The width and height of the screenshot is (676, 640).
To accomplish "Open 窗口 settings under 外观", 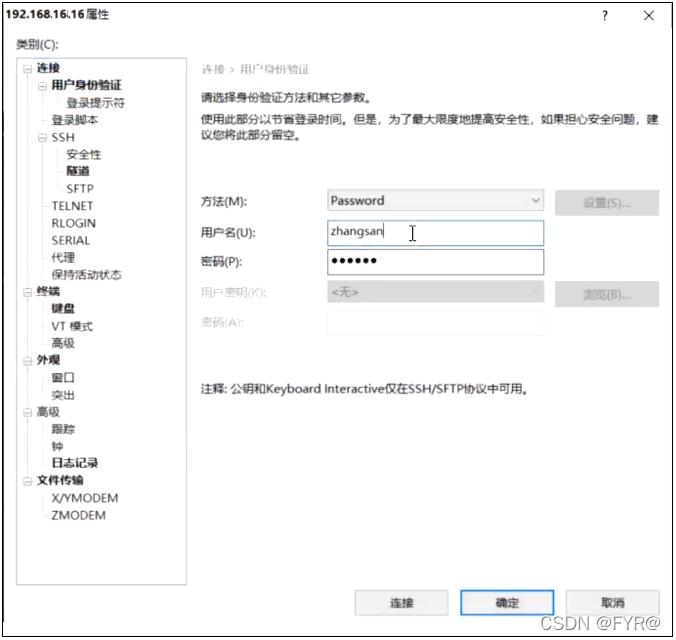I will [x=63, y=378].
